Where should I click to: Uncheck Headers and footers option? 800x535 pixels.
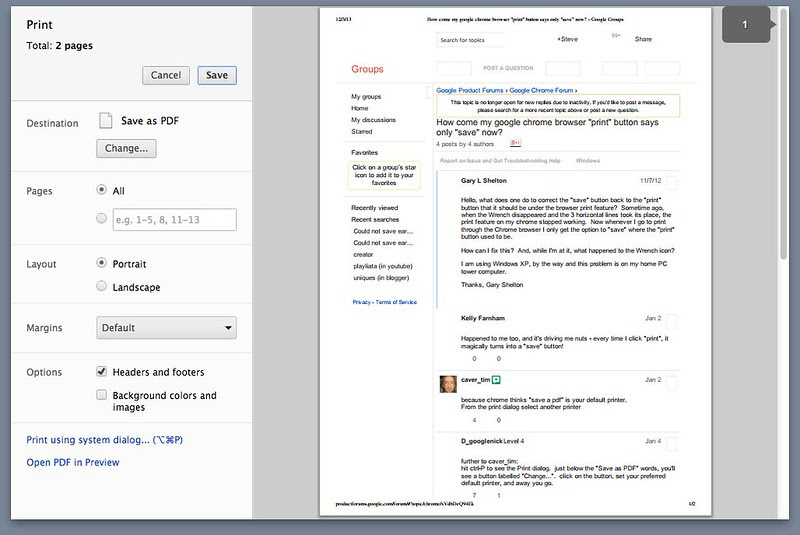point(102,371)
